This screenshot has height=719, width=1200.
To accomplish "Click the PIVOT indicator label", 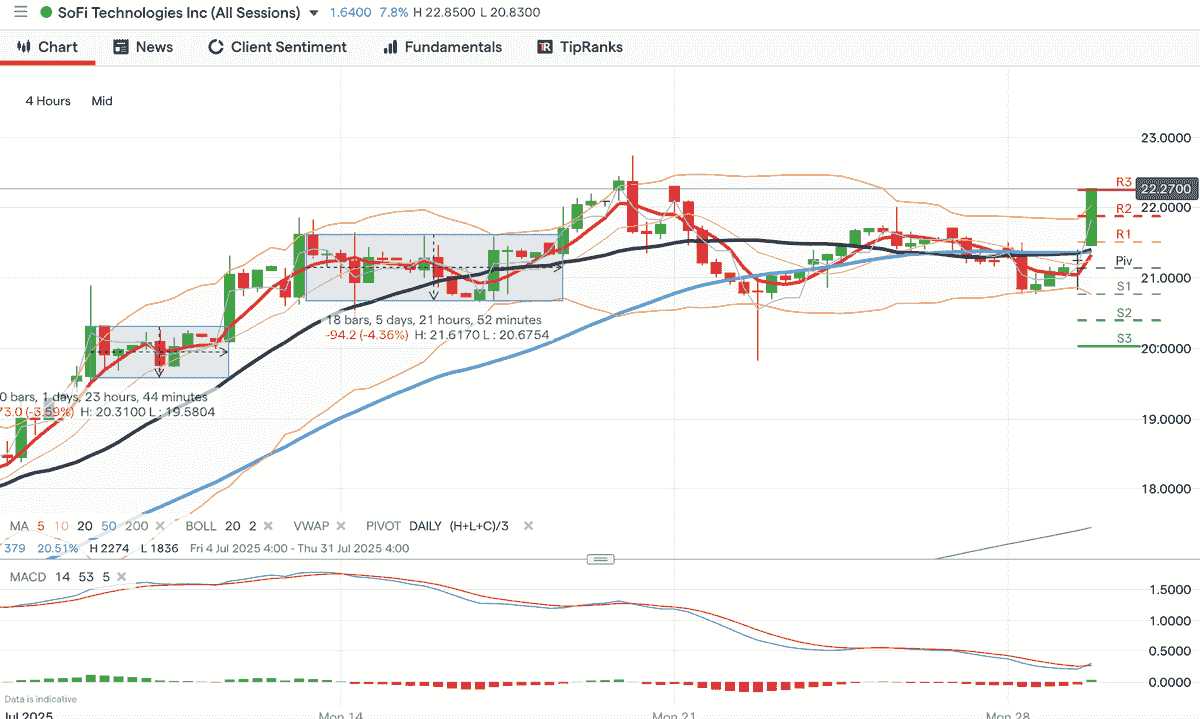I will tap(383, 526).
